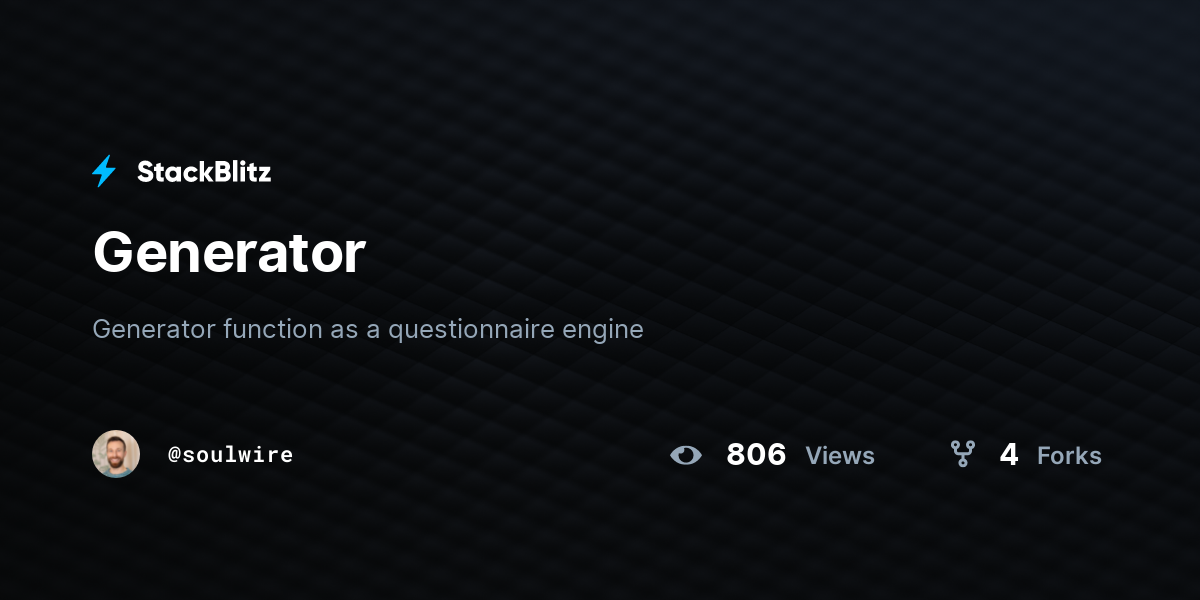The height and width of the screenshot is (600, 1200).
Task: Click the at-sign of soulwire handle
Action: pyautogui.click(x=174, y=455)
